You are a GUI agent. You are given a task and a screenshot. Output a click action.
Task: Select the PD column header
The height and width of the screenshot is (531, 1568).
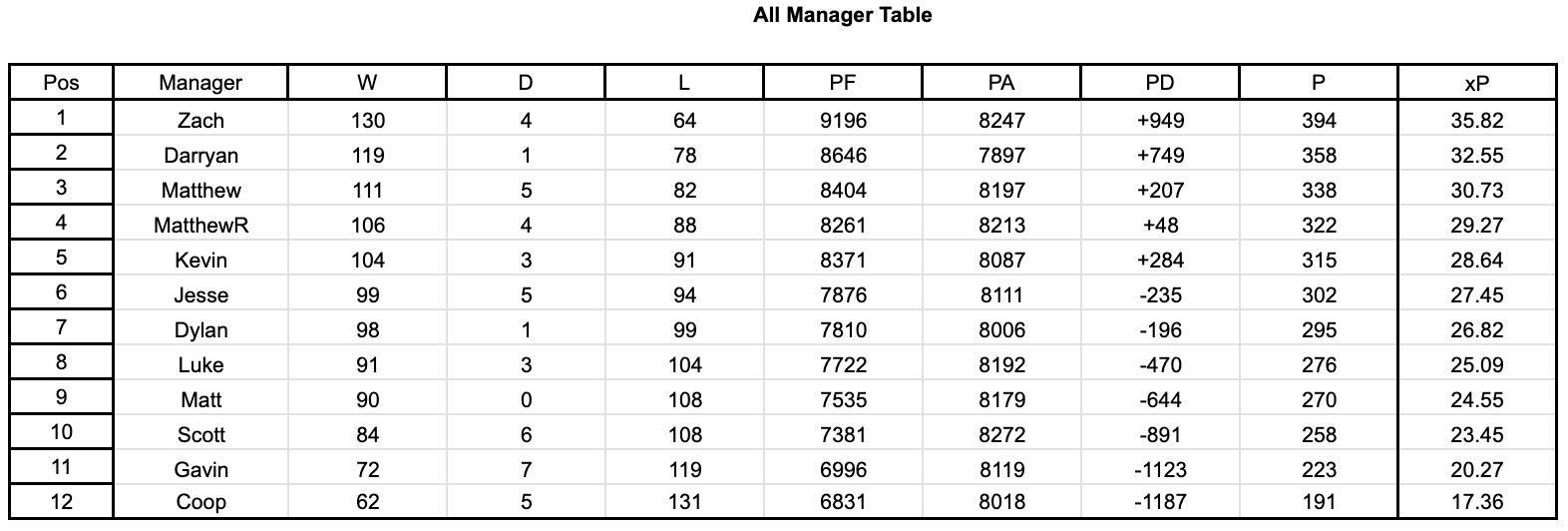[x=1160, y=84]
